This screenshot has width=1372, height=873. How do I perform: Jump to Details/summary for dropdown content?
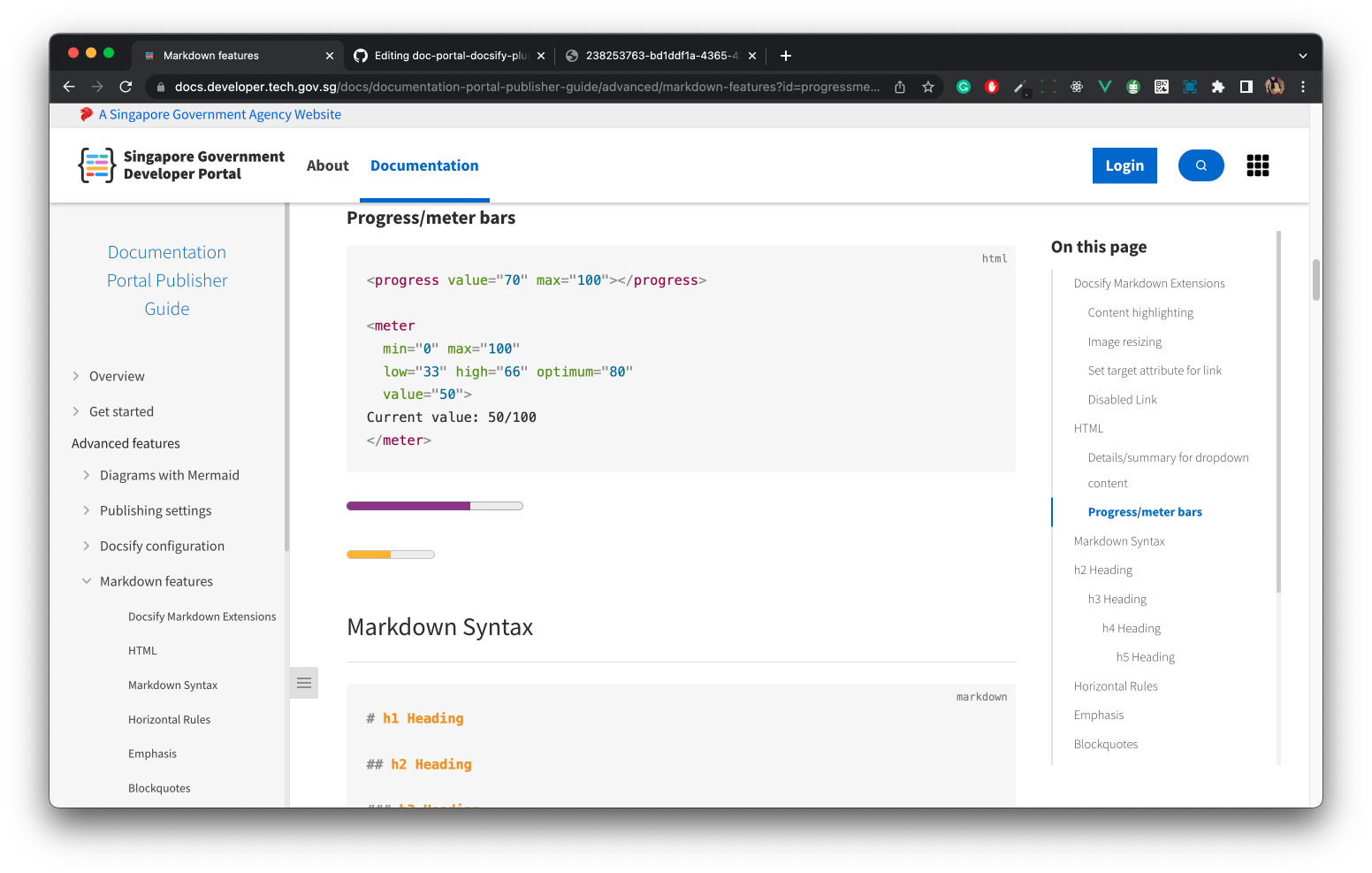coord(1168,471)
